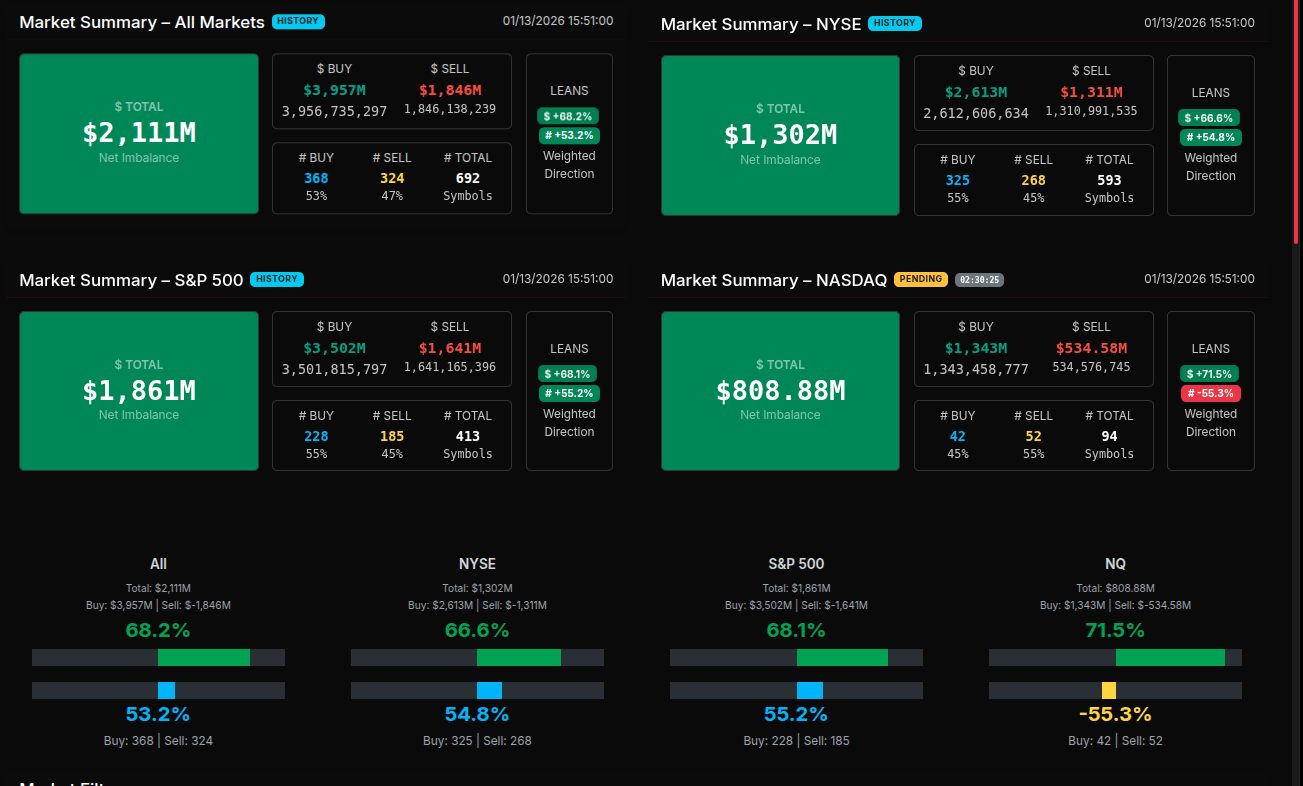Click the $ +68.2% lean badge in All Markets
This screenshot has height=786, width=1303.
click(x=568, y=116)
